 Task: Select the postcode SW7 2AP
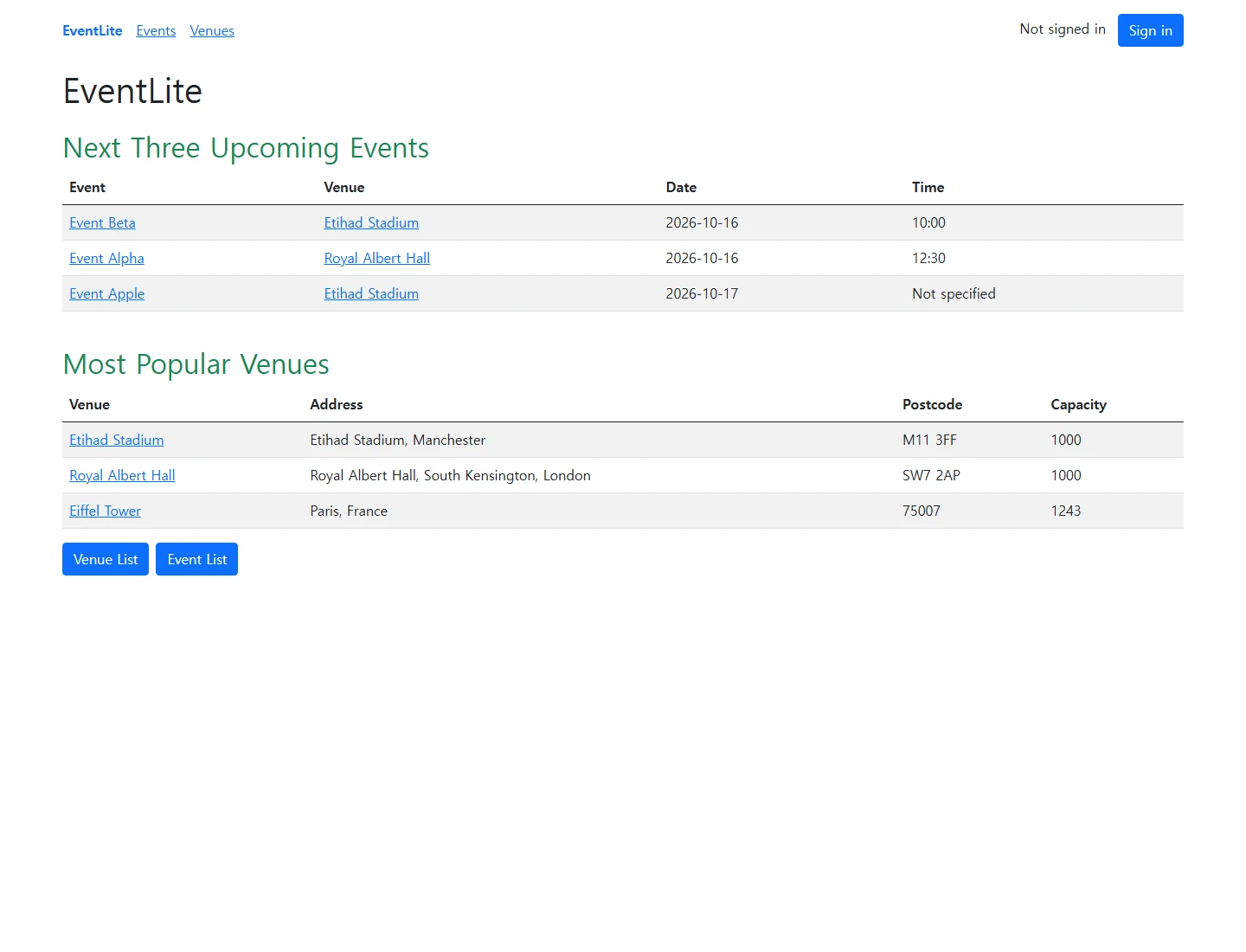[x=931, y=475]
